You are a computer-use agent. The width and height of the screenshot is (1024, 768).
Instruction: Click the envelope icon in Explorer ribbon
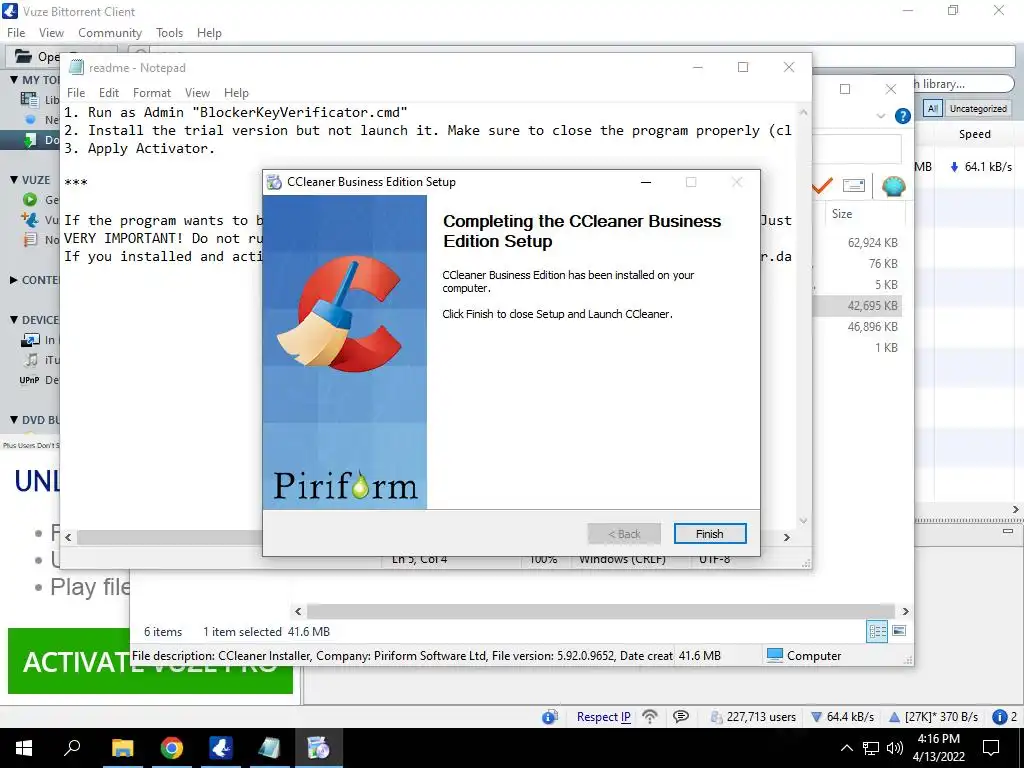854,186
